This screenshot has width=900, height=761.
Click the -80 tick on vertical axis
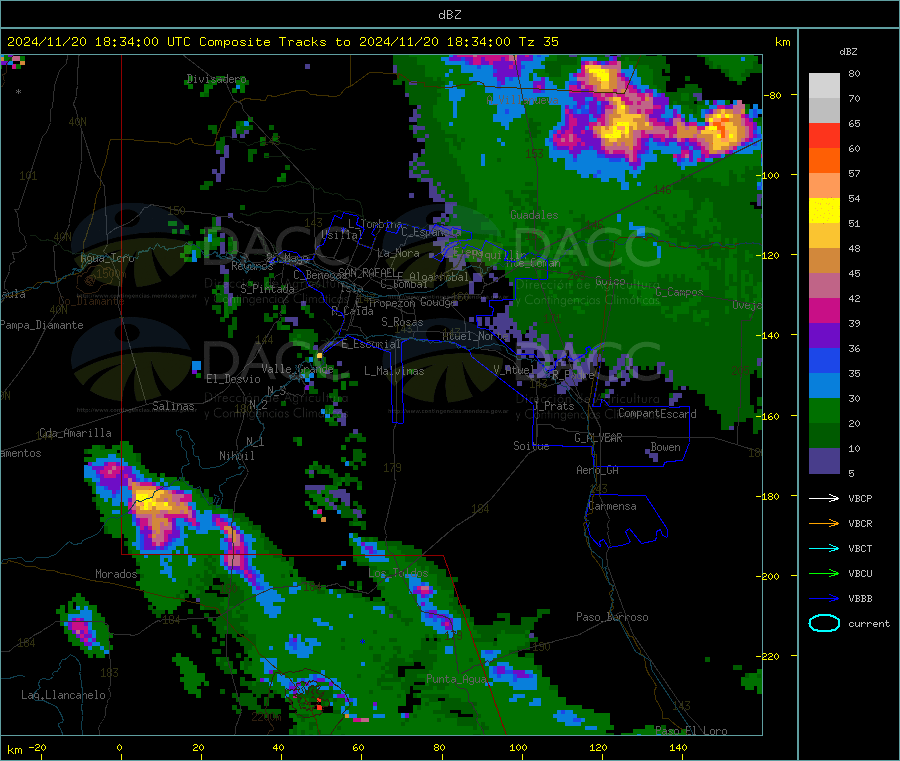click(x=773, y=95)
